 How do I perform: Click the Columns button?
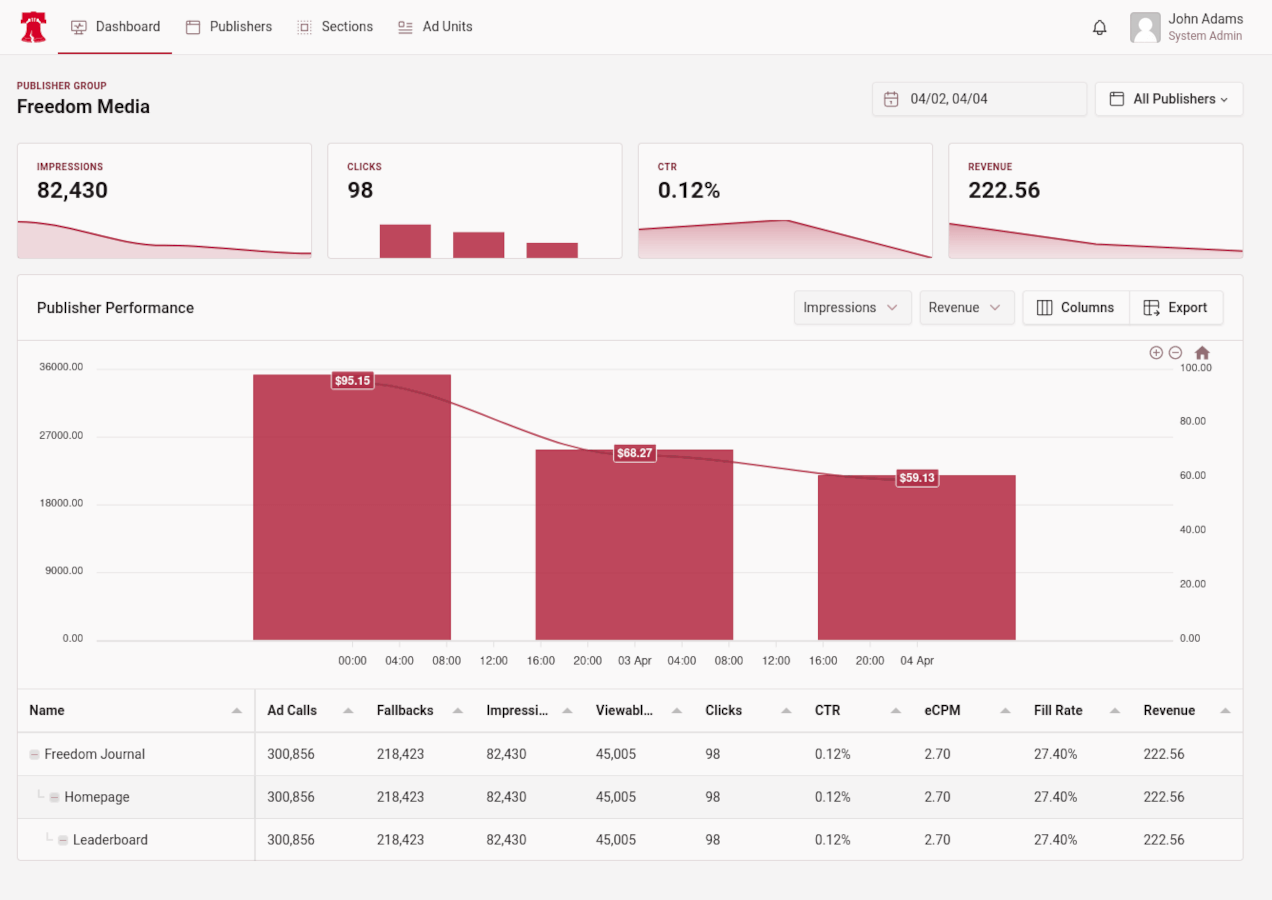click(1076, 308)
